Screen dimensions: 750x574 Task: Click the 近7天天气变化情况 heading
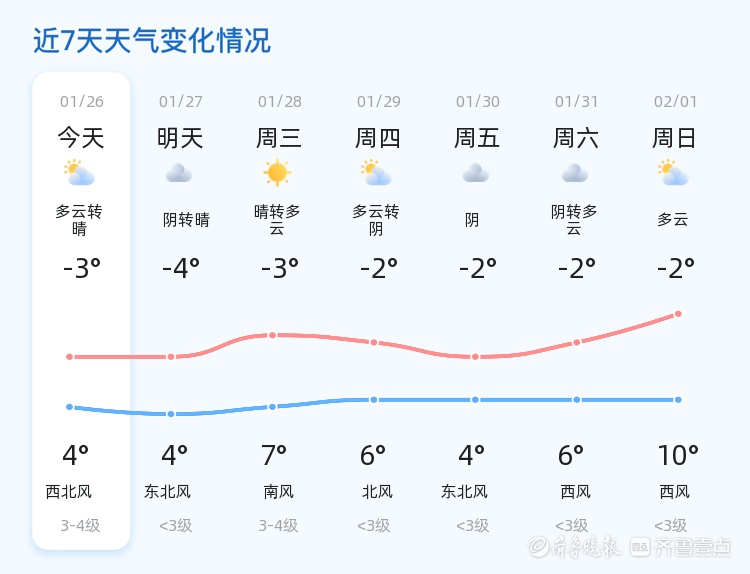pos(152,41)
